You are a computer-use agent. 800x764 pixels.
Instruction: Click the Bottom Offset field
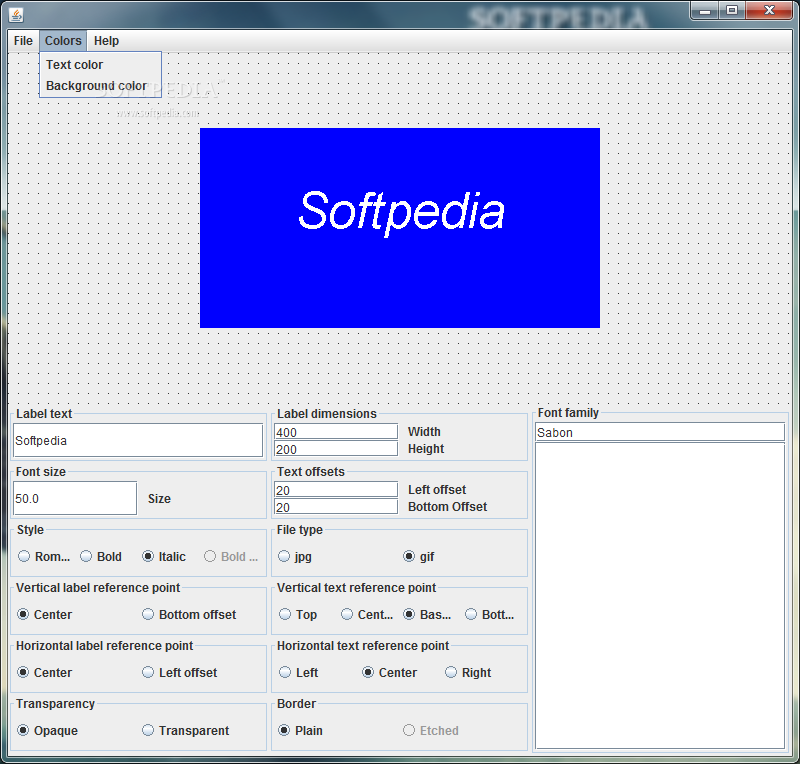336,507
